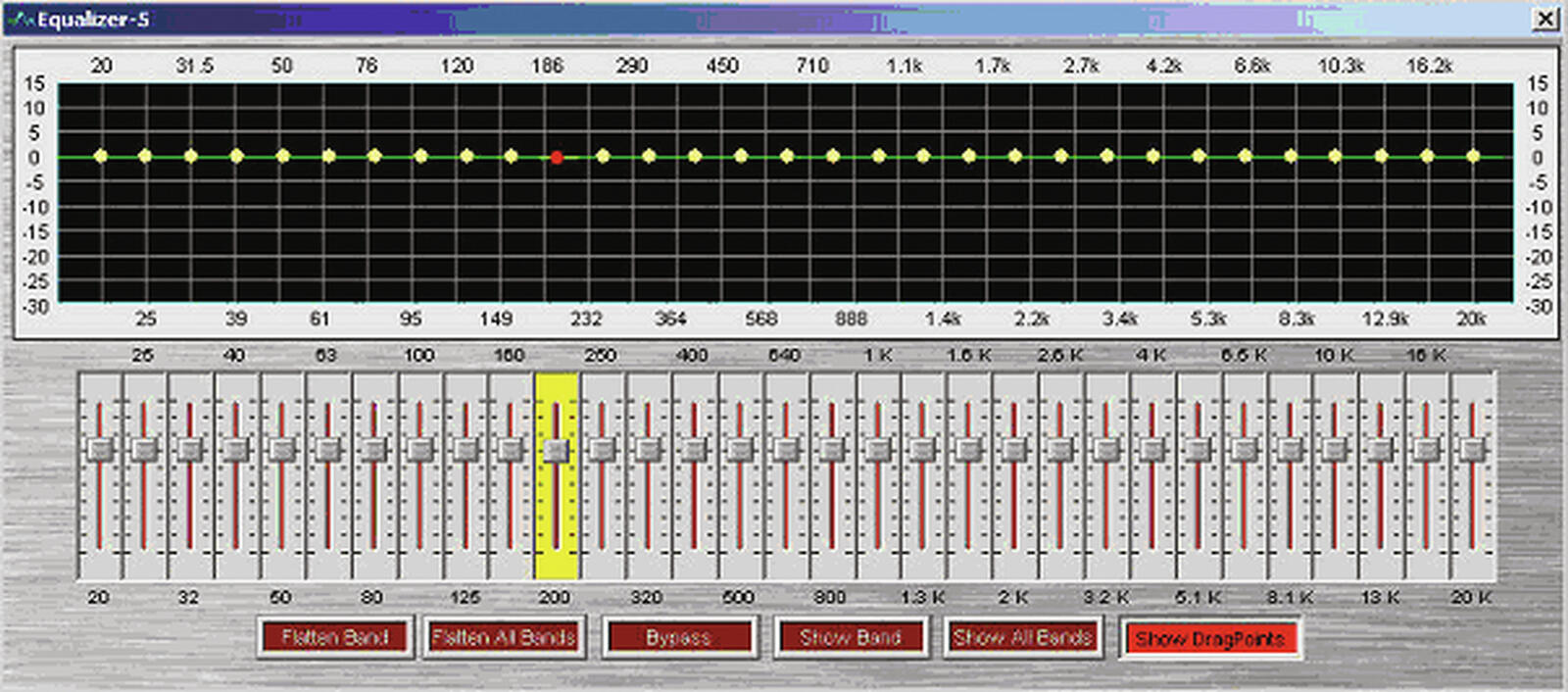Click the 1.3 K band slider thumb
Image resolution: width=1568 pixels, height=692 pixels.
(923, 450)
